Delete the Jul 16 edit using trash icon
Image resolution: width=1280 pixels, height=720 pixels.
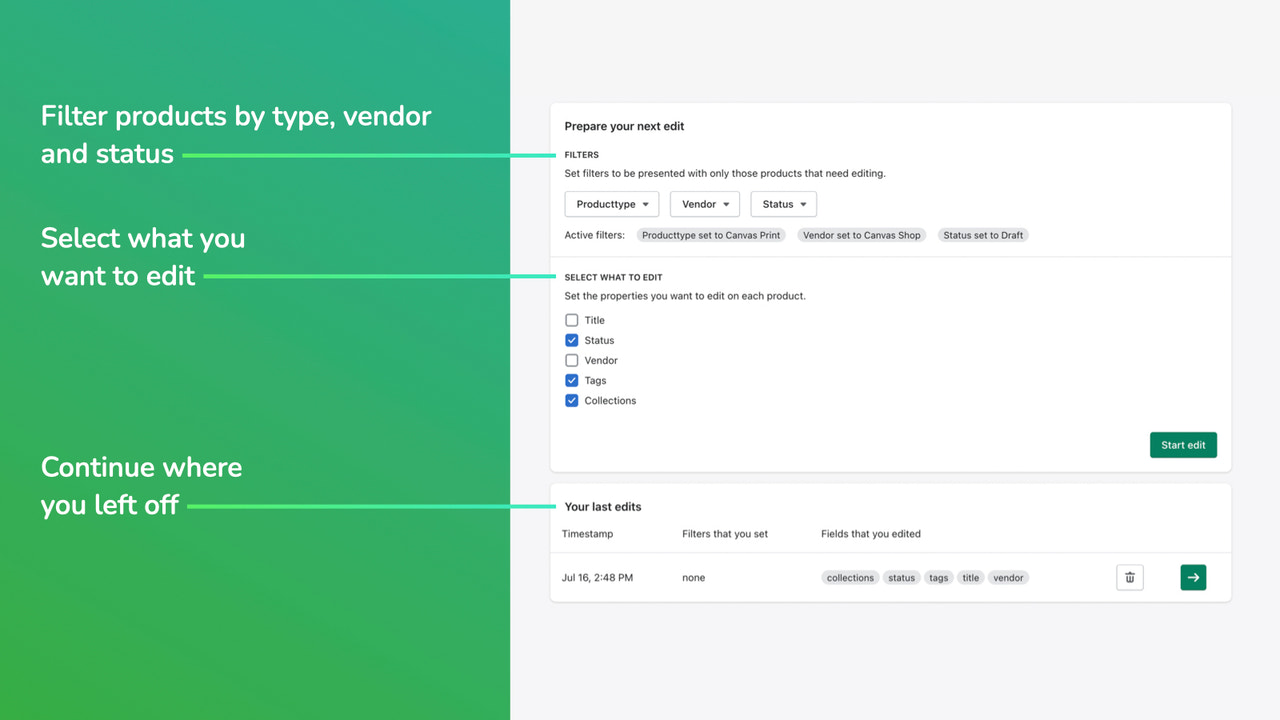(x=1129, y=577)
